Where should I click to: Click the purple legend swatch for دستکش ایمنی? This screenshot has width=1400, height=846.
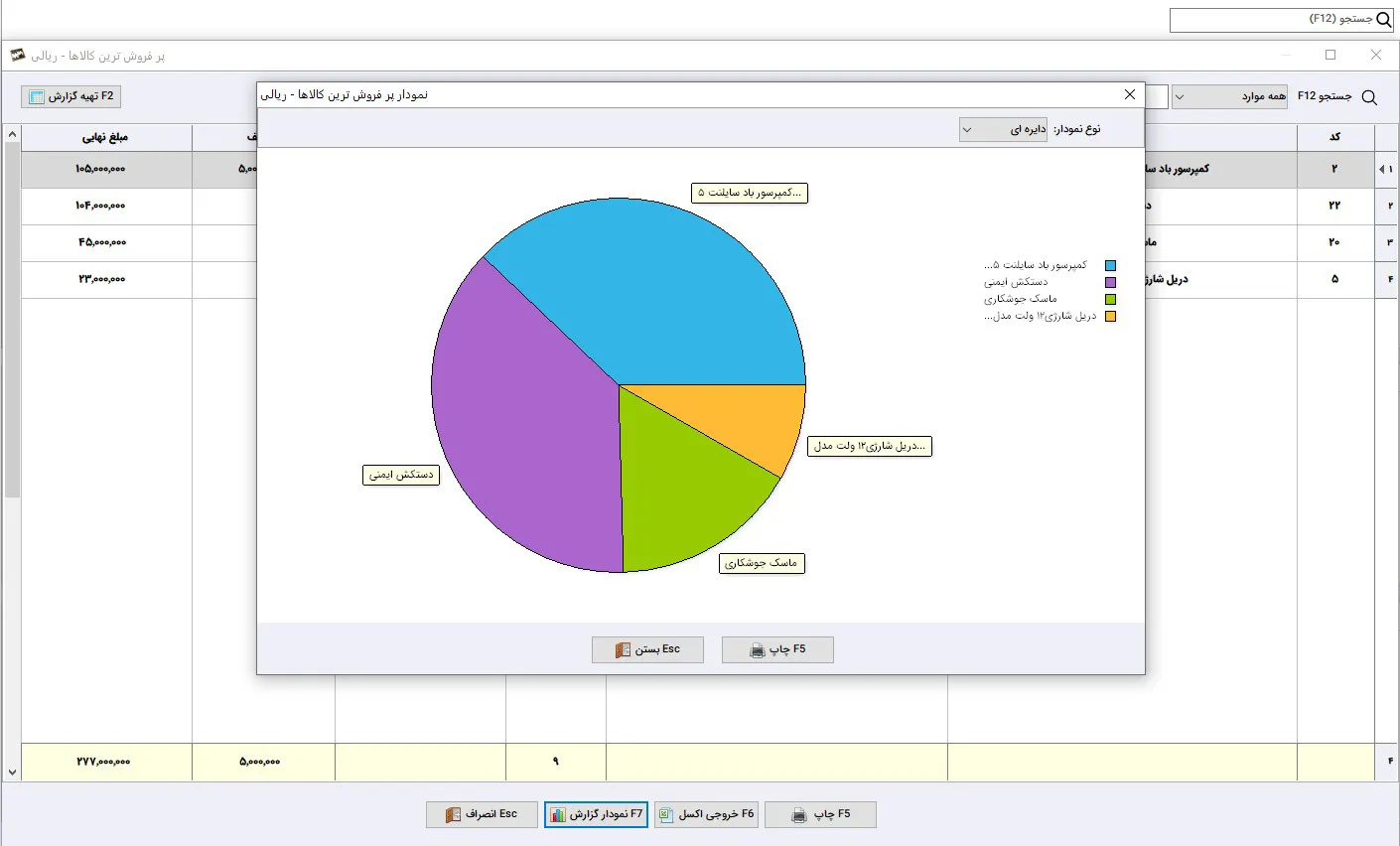(1110, 283)
